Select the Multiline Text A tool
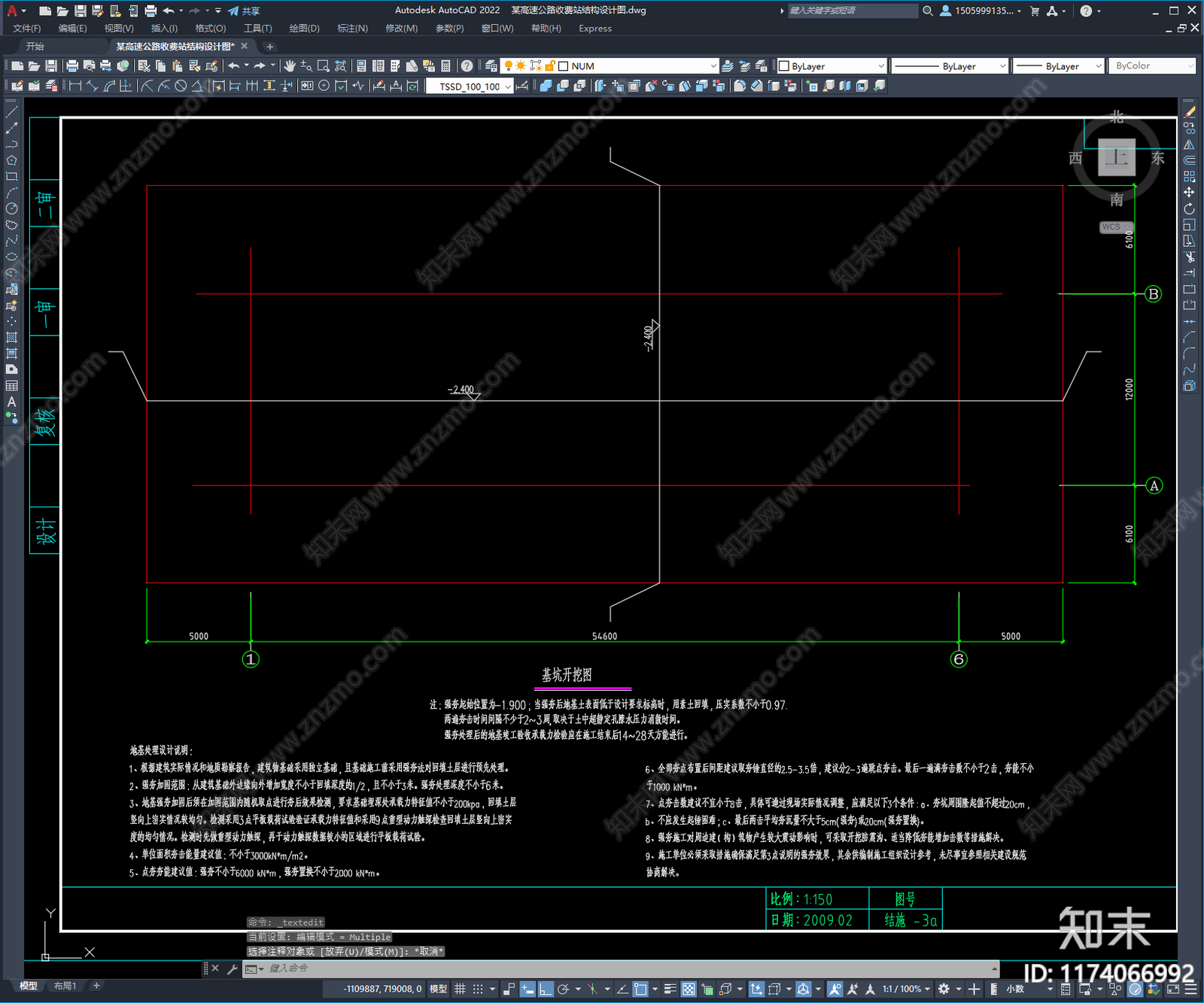1204x1003 pixels. (x=11, y=402)
